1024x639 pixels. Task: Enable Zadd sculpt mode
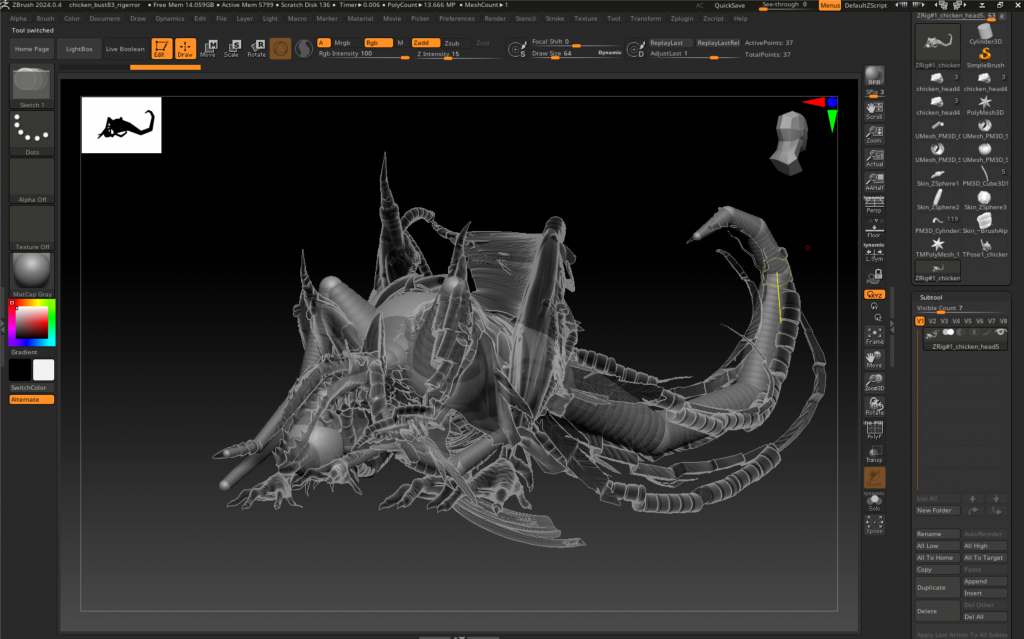pyautogui.click(x=425, y=42)
